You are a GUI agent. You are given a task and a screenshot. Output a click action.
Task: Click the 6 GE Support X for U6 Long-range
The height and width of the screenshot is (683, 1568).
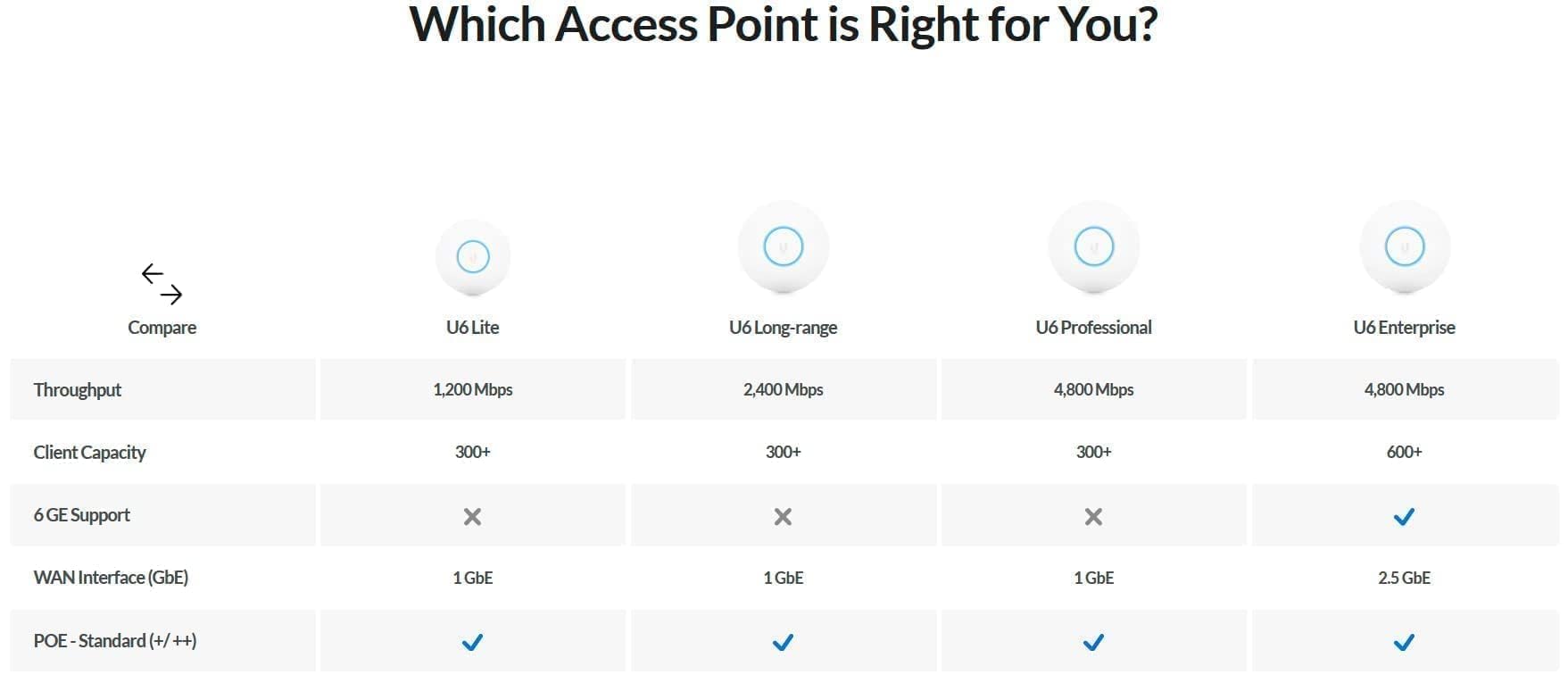tap(783, 517)
